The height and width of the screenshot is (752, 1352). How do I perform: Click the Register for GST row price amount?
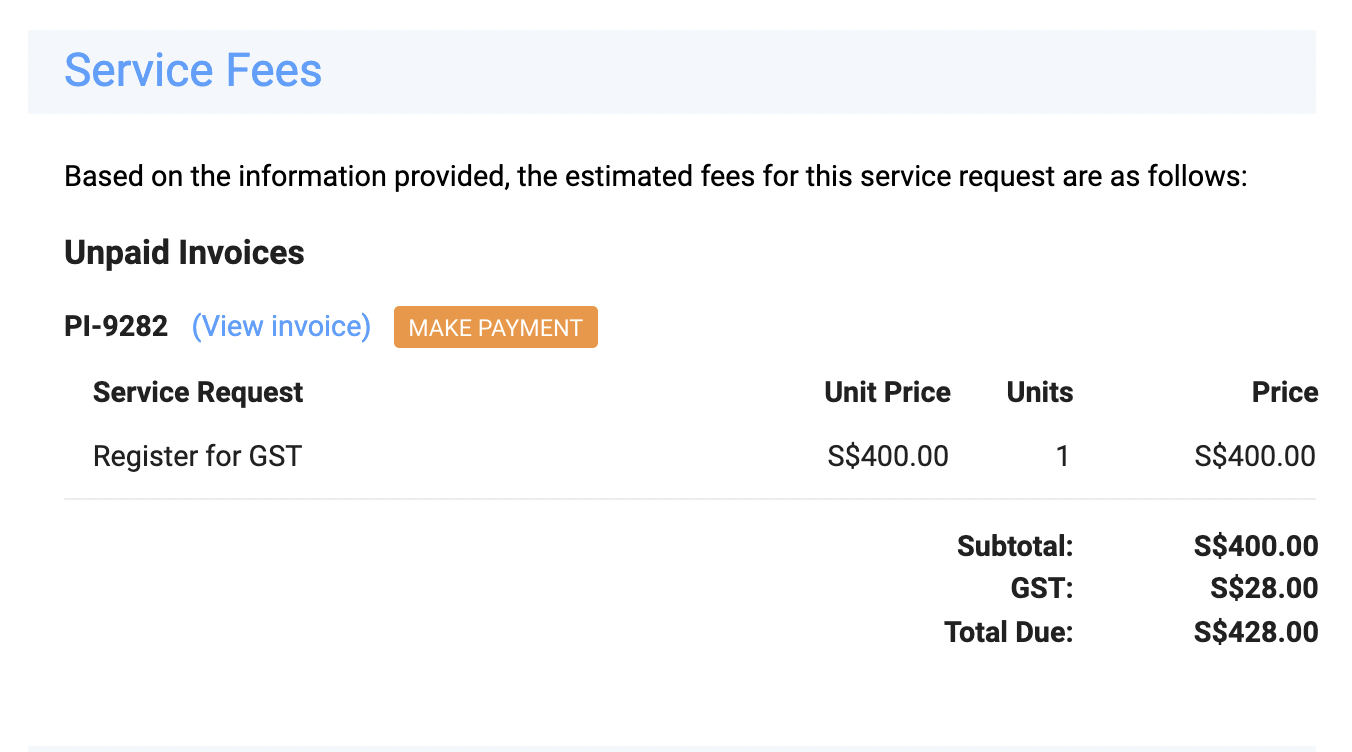(x=1255, y=457)
